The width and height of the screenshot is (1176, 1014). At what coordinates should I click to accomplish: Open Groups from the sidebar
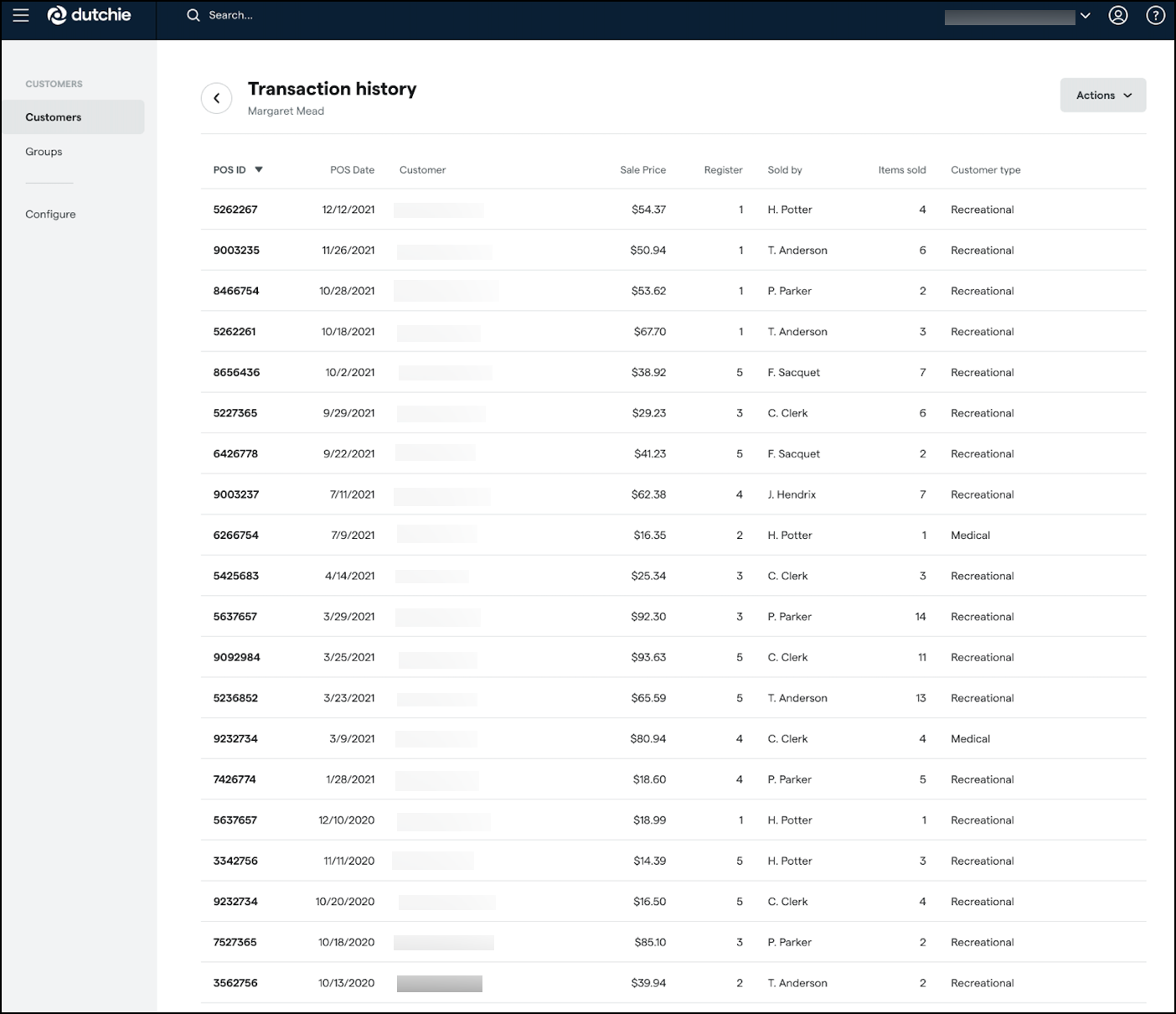click(x=44, y=151)
